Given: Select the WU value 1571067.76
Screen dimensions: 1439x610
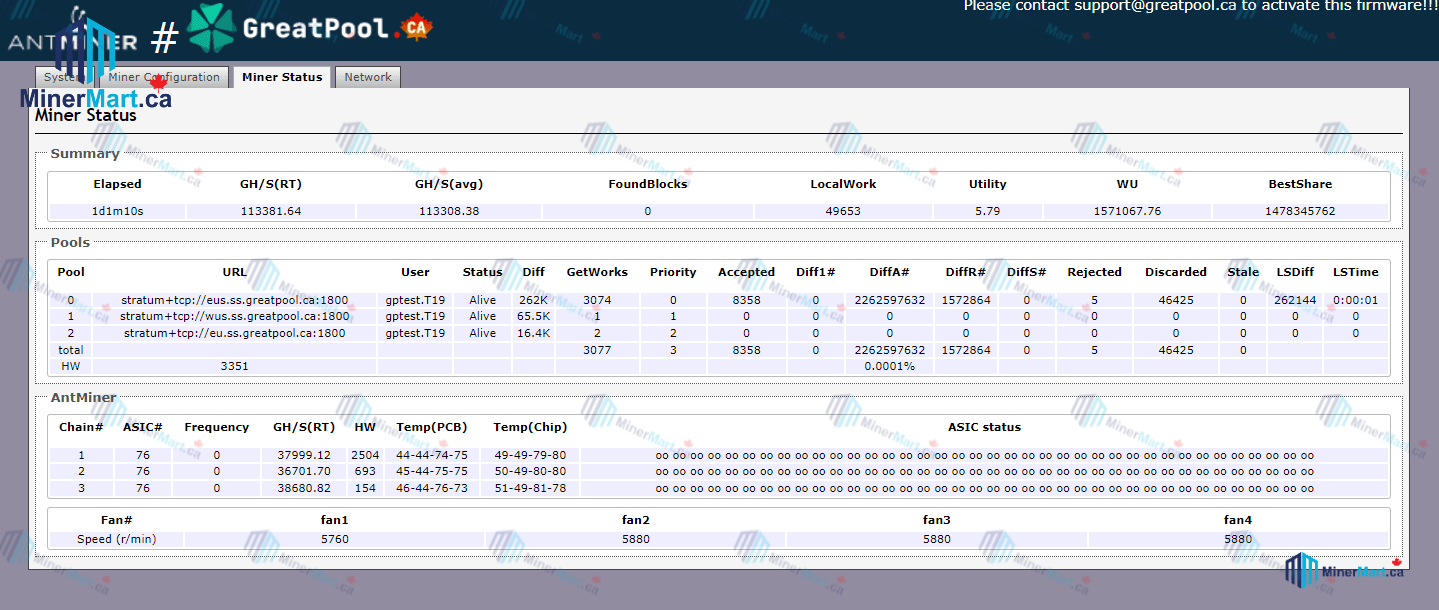Looking at the screenshot, I should (1127, 212).
